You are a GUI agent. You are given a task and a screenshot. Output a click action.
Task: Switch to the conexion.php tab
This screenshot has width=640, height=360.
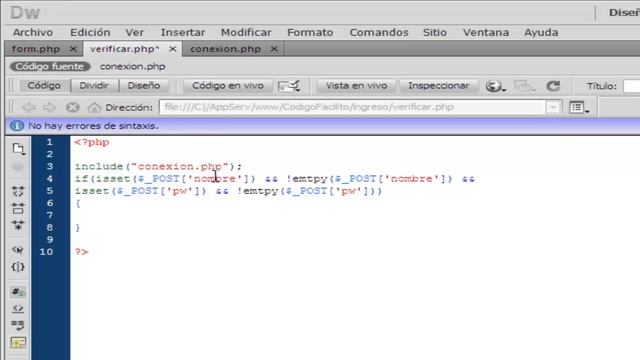tap(225, 49)
